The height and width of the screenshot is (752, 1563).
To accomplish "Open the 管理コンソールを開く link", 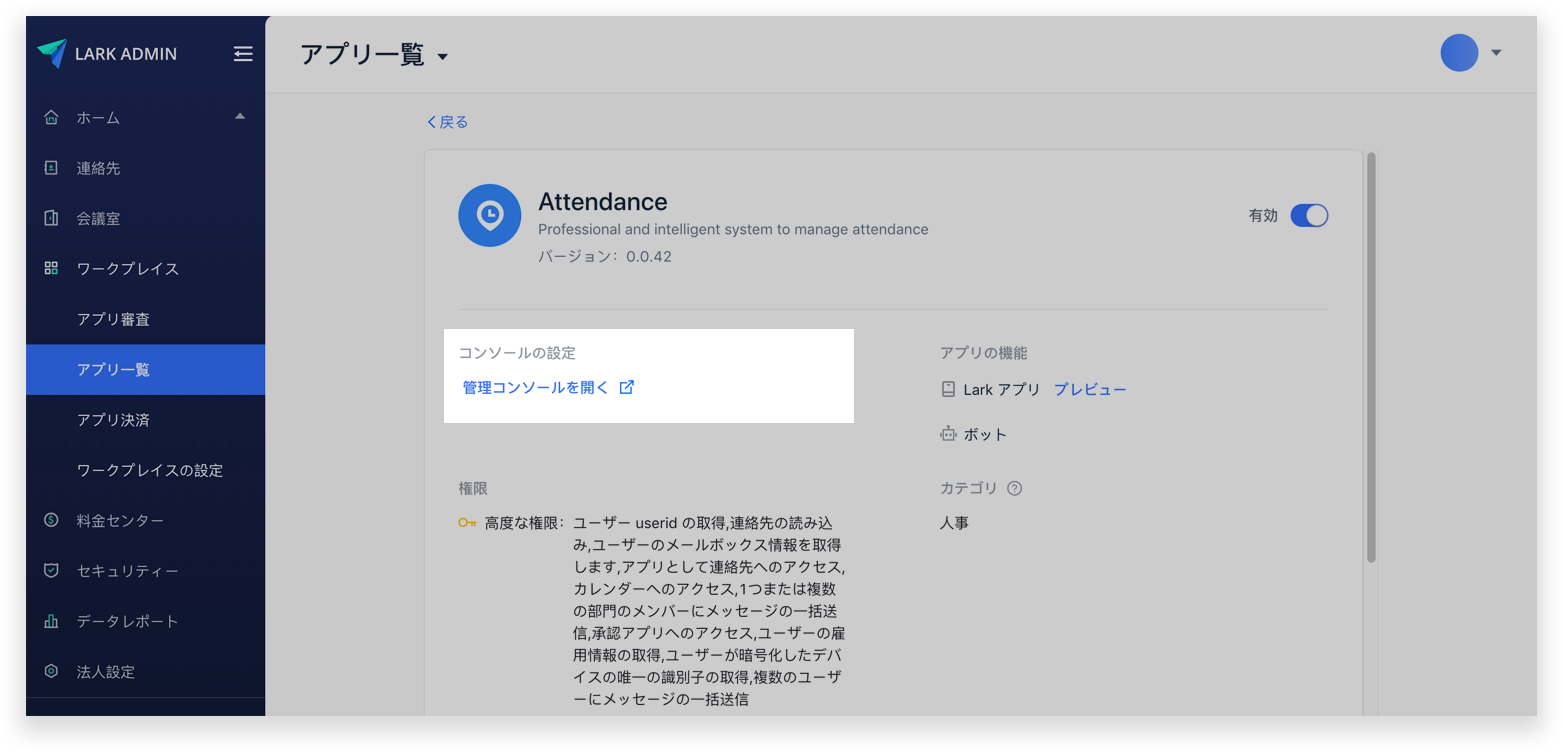I will (535, 388).
